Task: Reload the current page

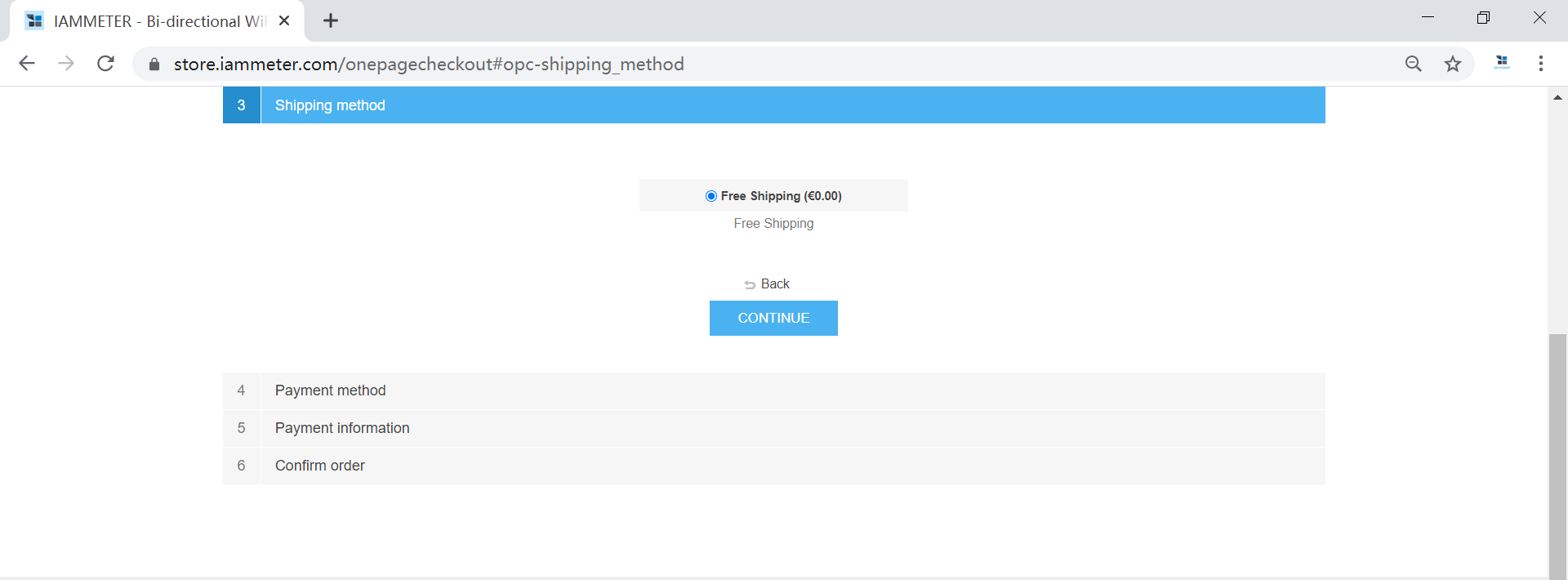Action: tap(105, 64)
